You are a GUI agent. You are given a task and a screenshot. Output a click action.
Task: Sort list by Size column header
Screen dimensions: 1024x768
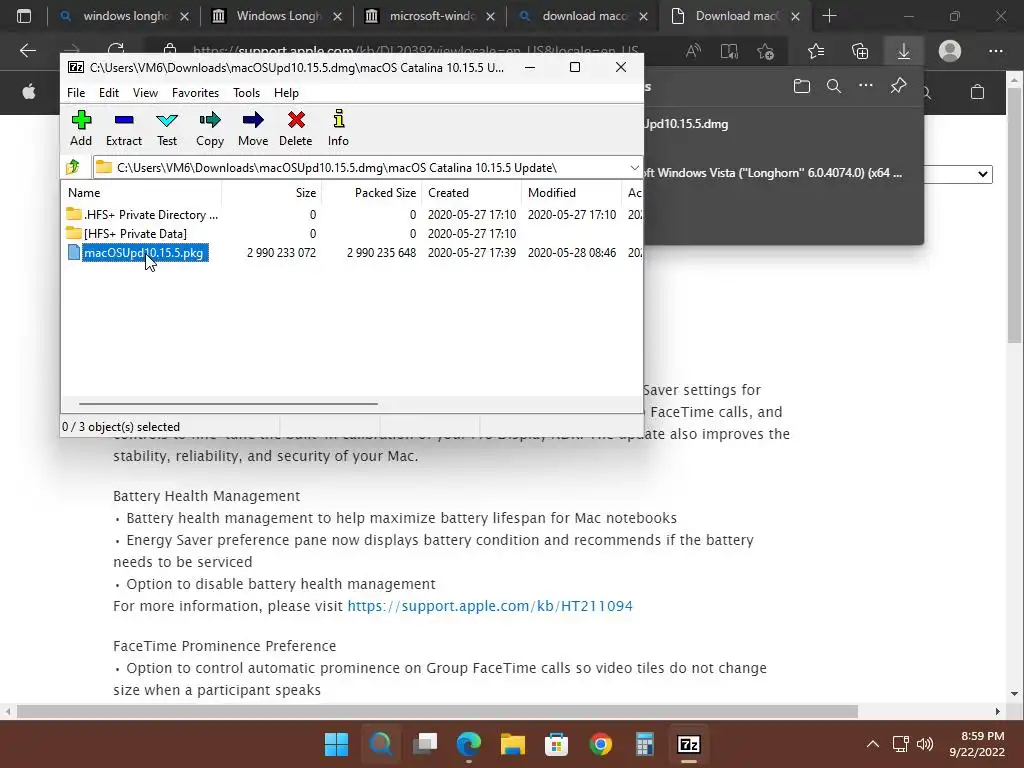point(272,193)
